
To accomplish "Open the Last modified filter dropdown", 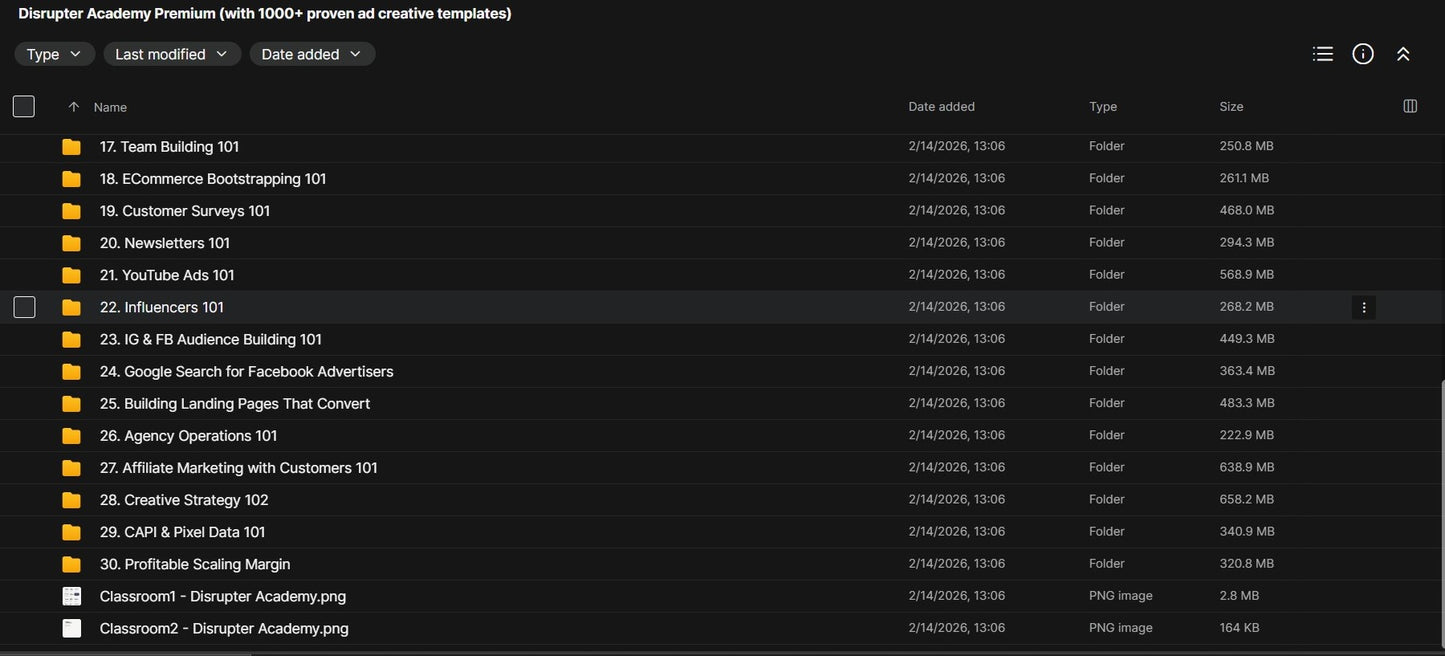I will tap(172, 54).
